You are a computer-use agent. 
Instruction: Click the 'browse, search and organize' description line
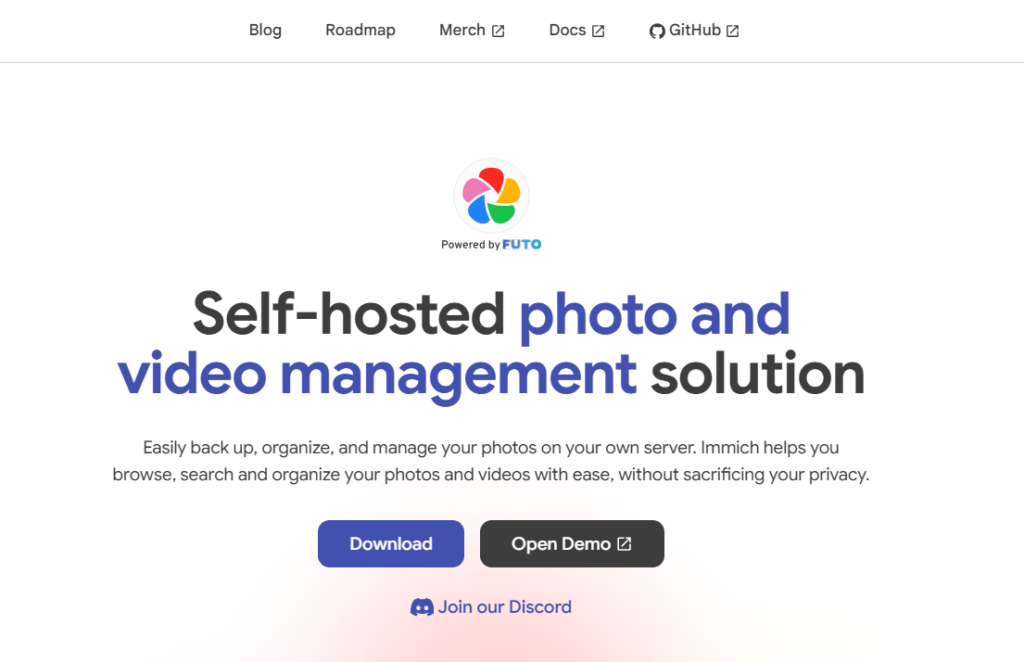491,475
